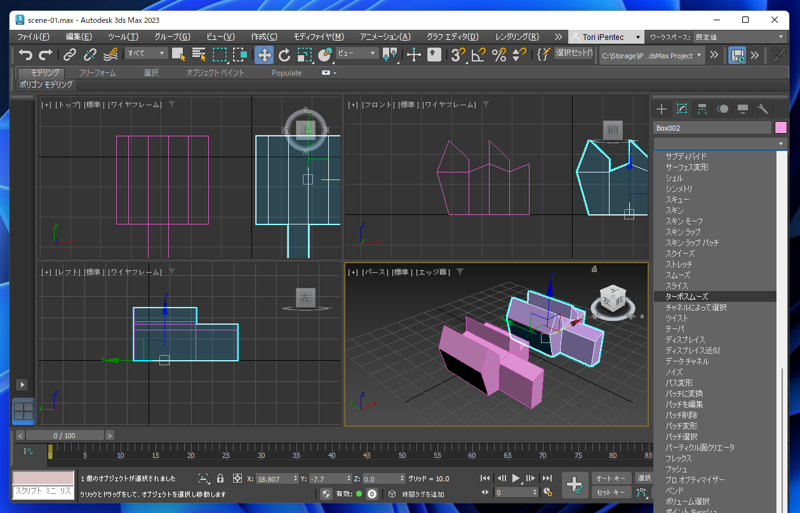Click the named selection set field
800x513 pixels.
(x=574, y=53)
